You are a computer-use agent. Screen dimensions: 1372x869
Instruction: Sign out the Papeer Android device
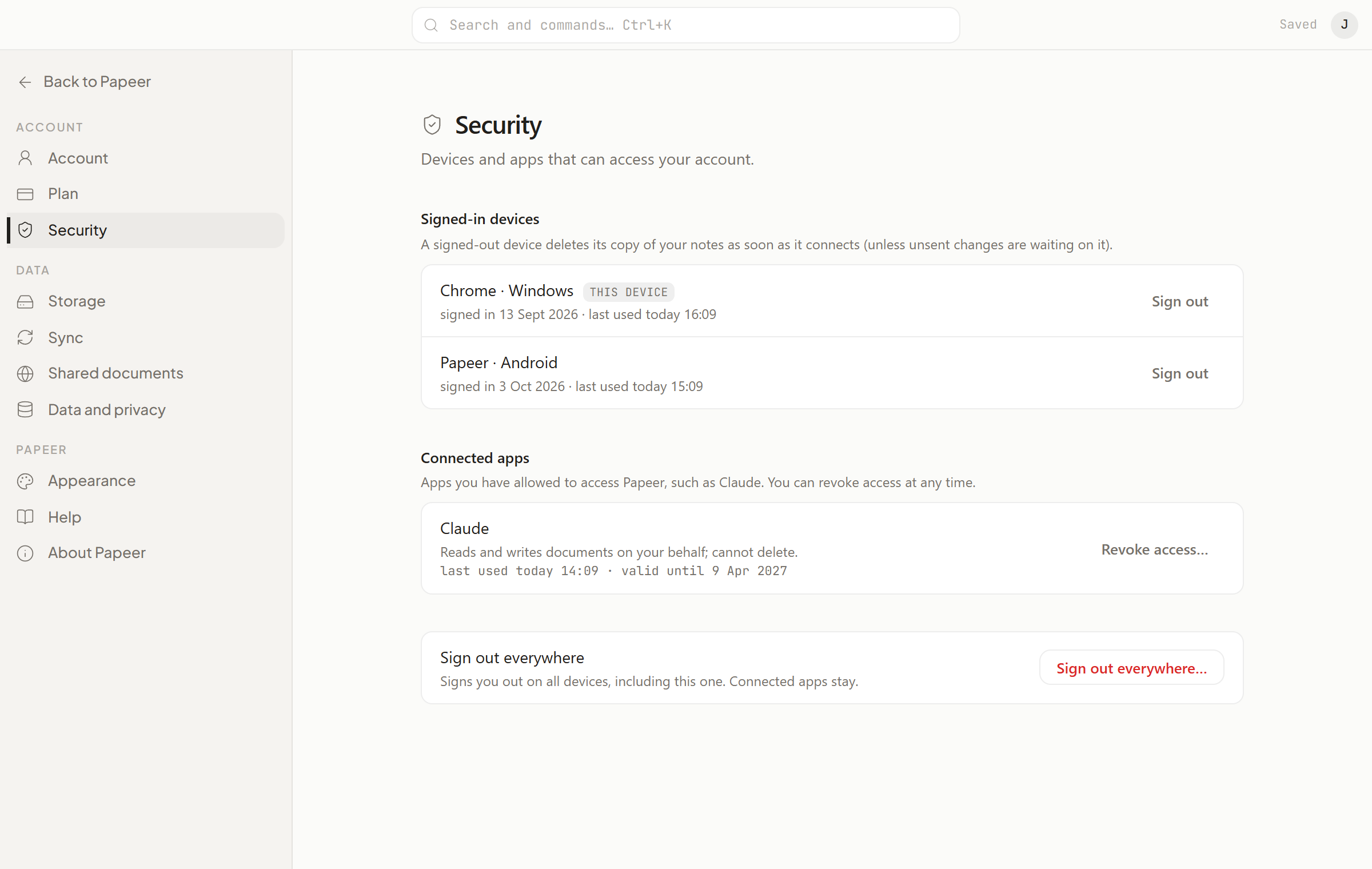(1179, 374)
